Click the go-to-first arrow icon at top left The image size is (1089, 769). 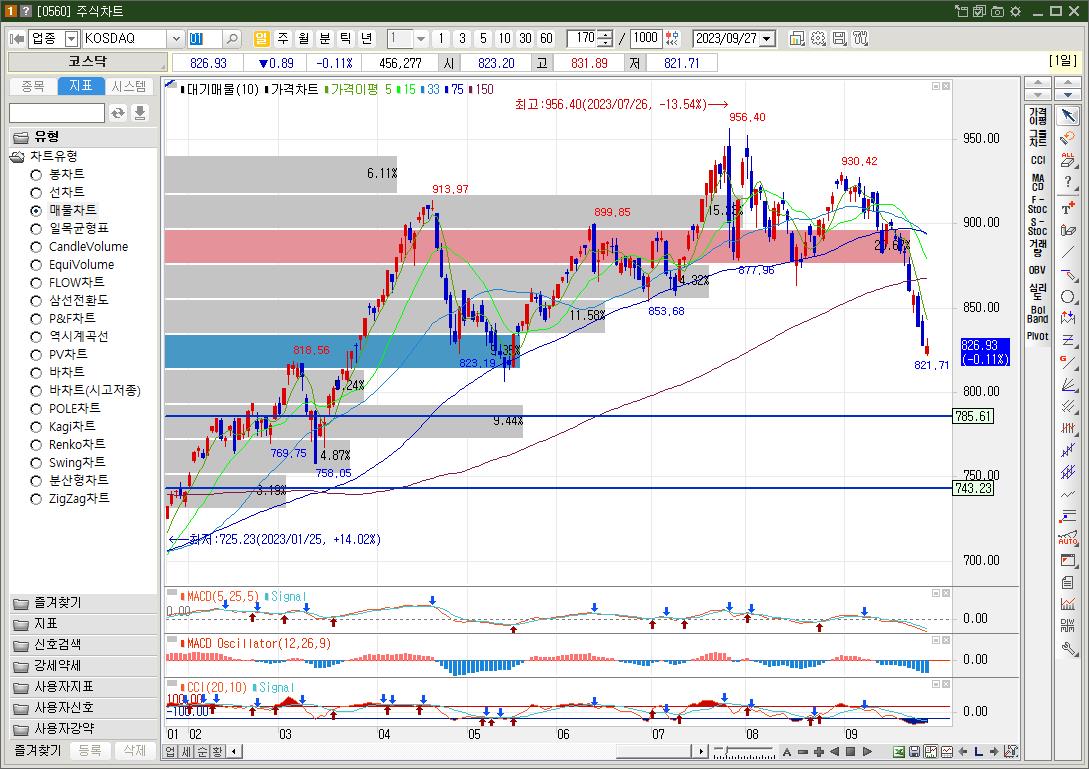17,38
